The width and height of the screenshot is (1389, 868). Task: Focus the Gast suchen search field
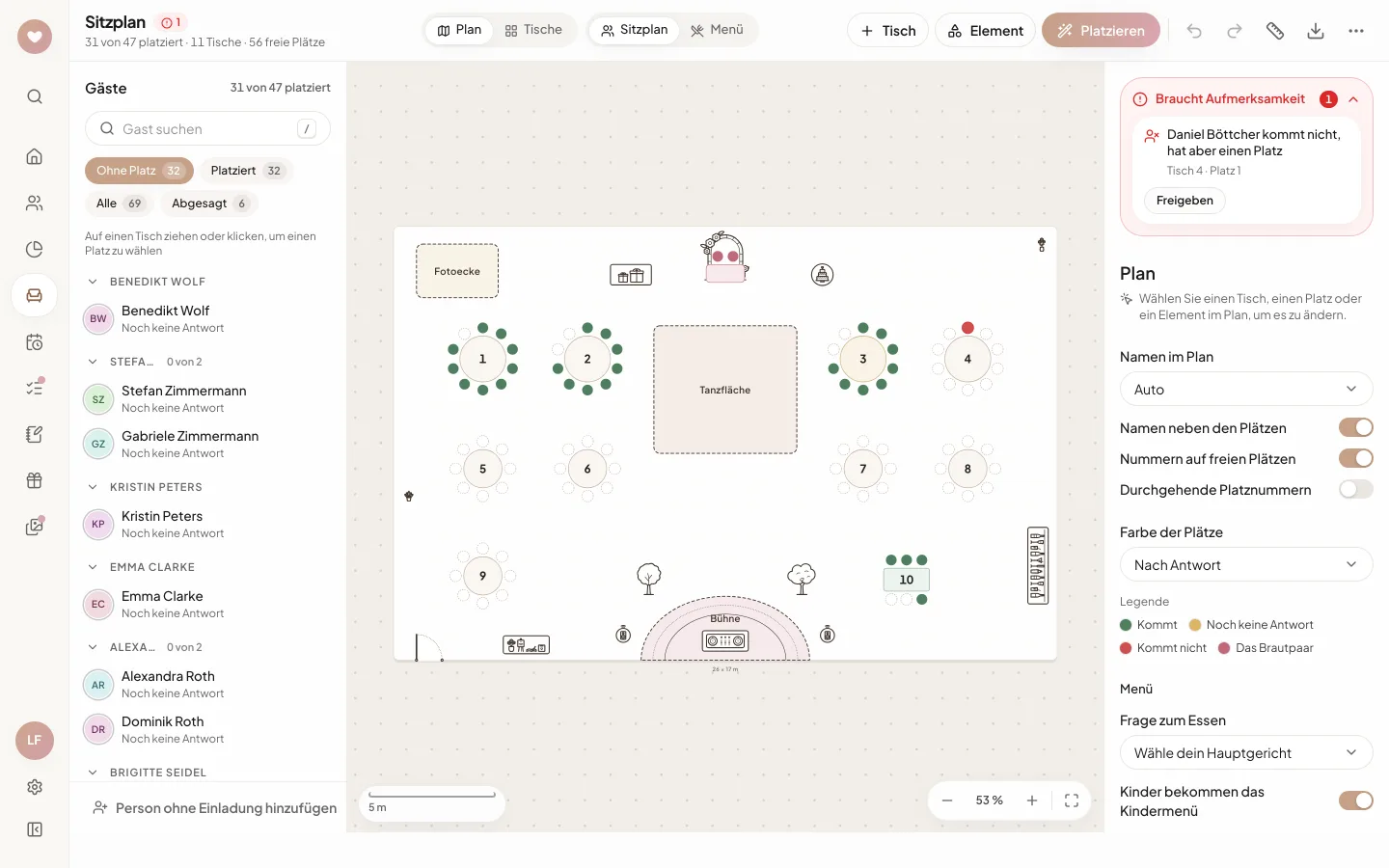[x=207, y=128]
